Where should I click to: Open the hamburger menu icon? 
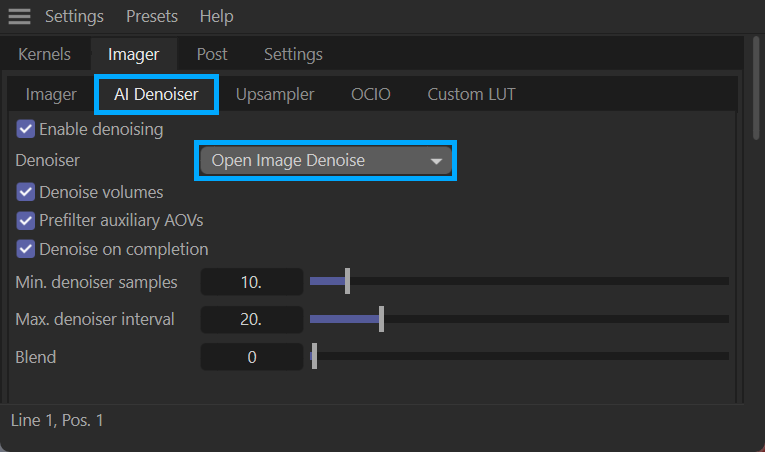click(19, 17)
